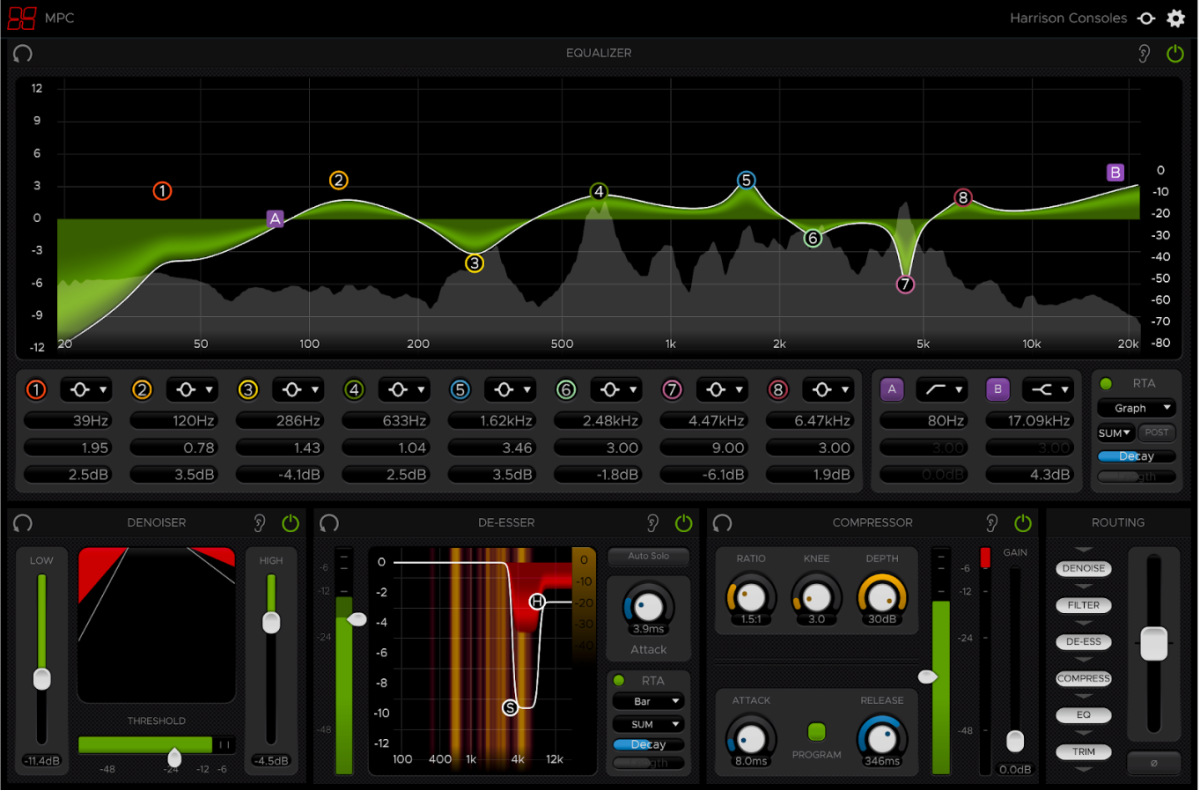Image resolution: width=1200 pixels, height=790 pixels.
Task: Open band 1 filter shape dropdown
Action: [86, 389]
